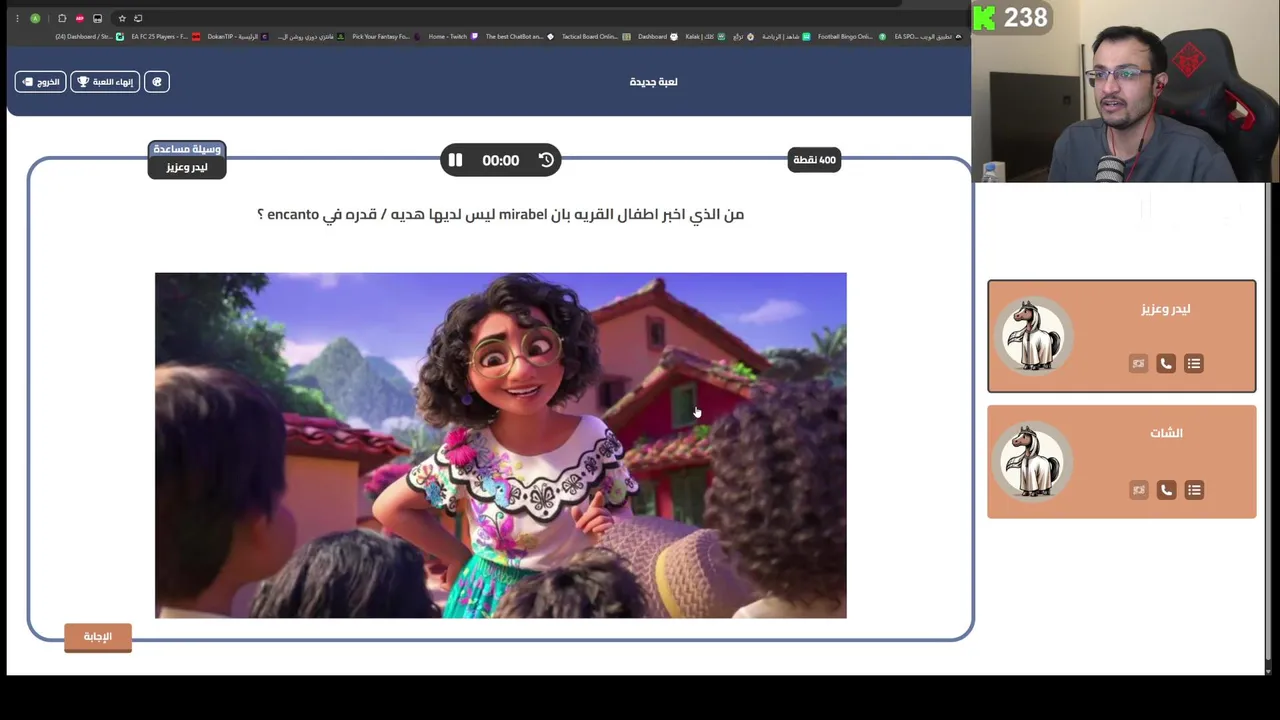Reset the timer with the restart icon

click(x=546, y=160)
